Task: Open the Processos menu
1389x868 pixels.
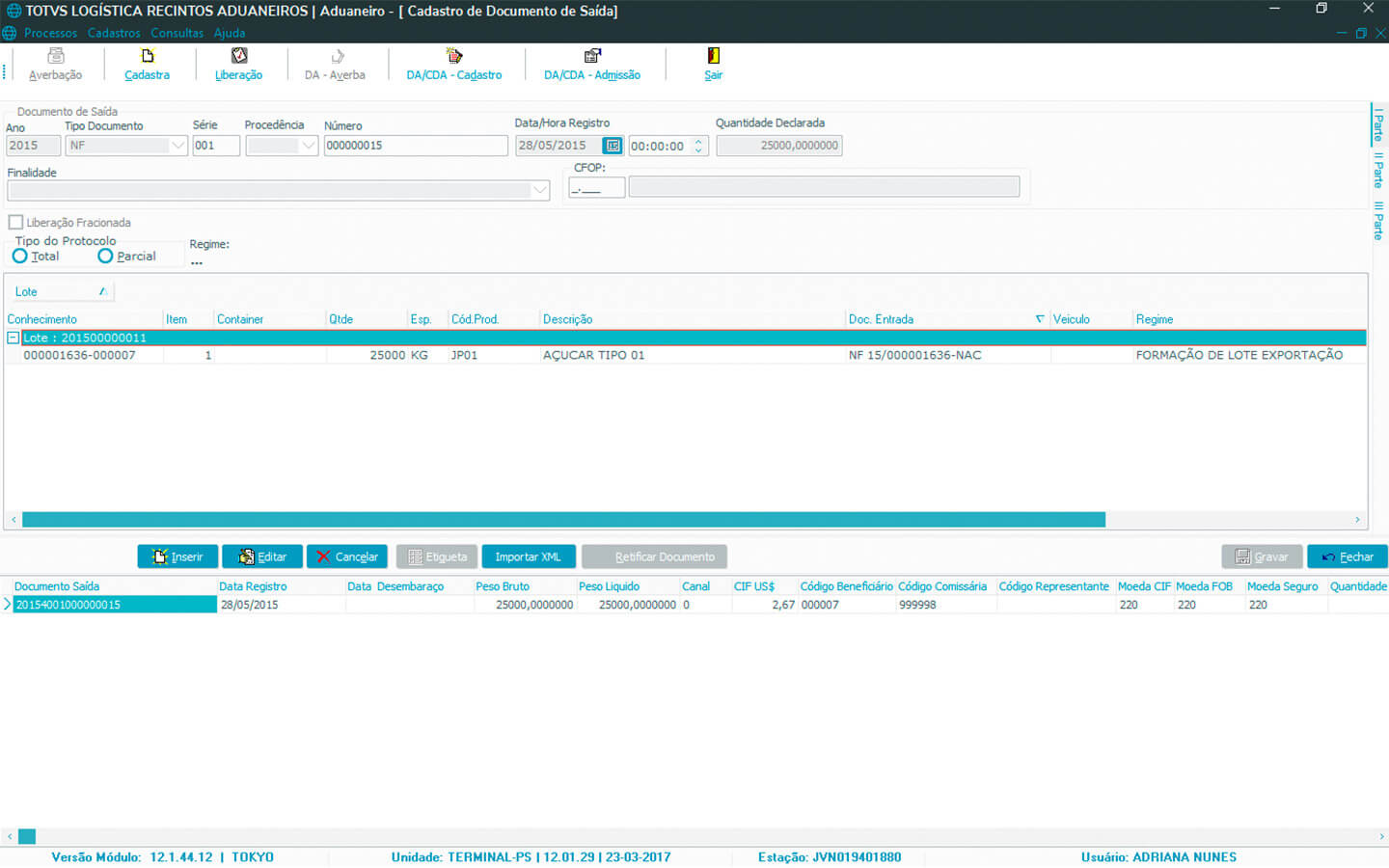Action: tap(50, 33)
